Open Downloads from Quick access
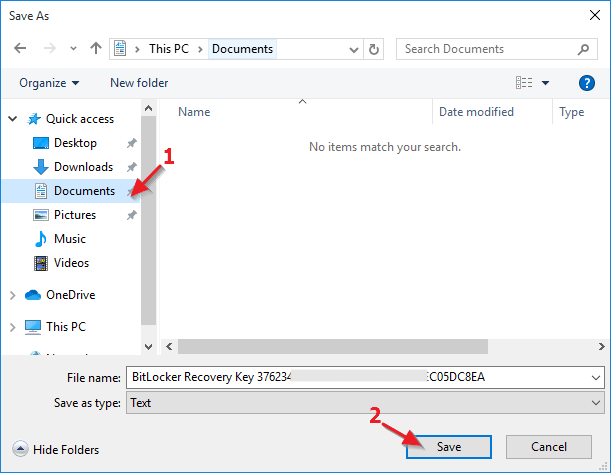This screenshot has height=473, width=611. tap(83, 167)
